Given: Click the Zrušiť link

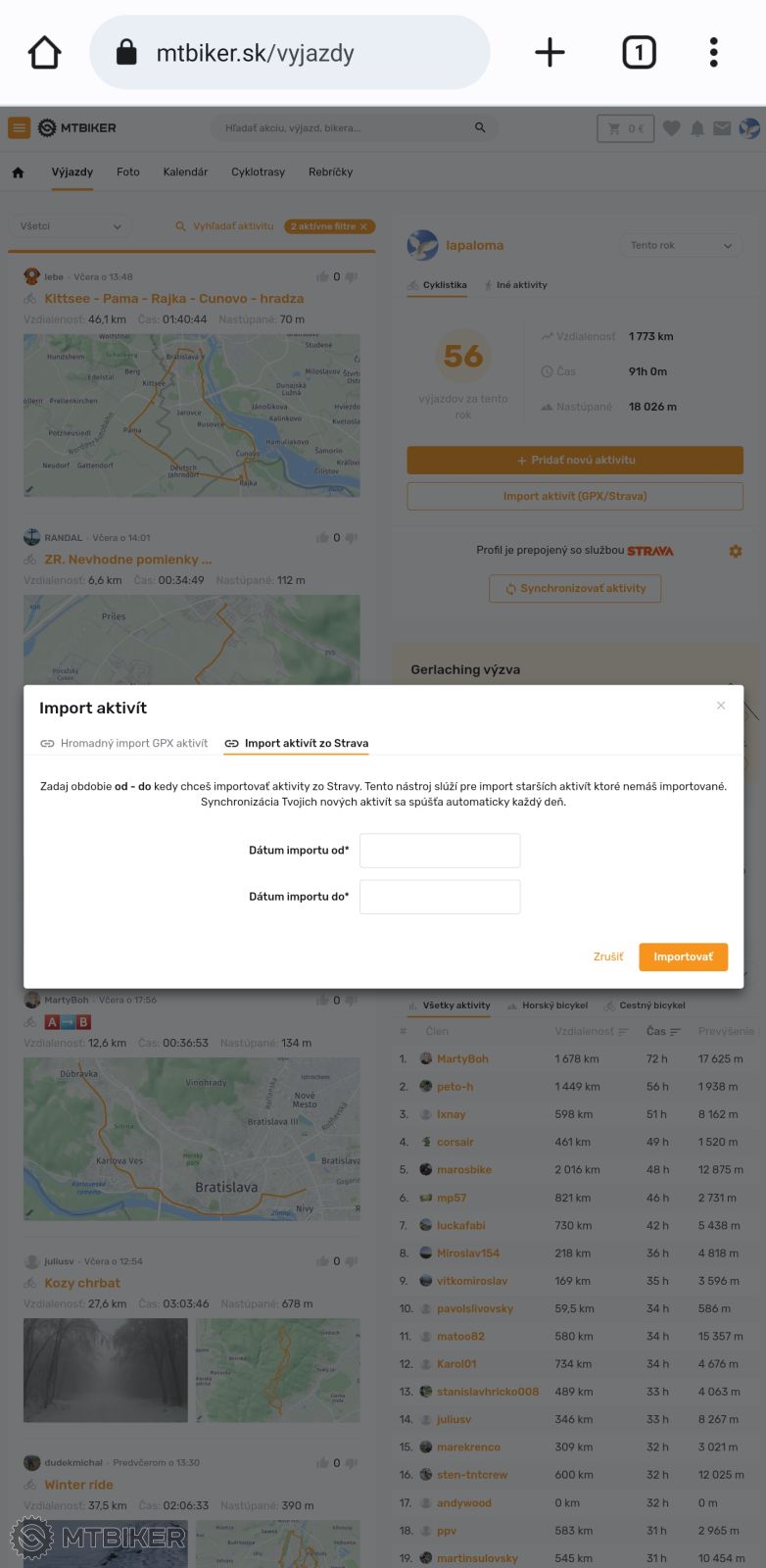Looking at the screenshot, I should 608,956.
